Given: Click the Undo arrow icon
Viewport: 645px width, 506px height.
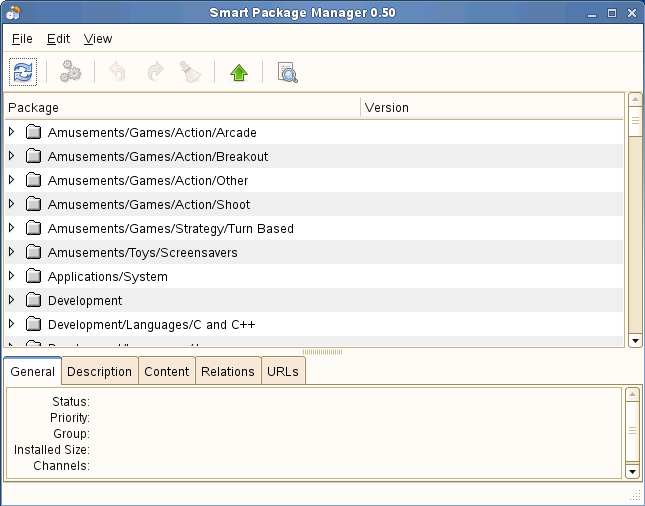Looking at the screenshot, I should (118, 72).
